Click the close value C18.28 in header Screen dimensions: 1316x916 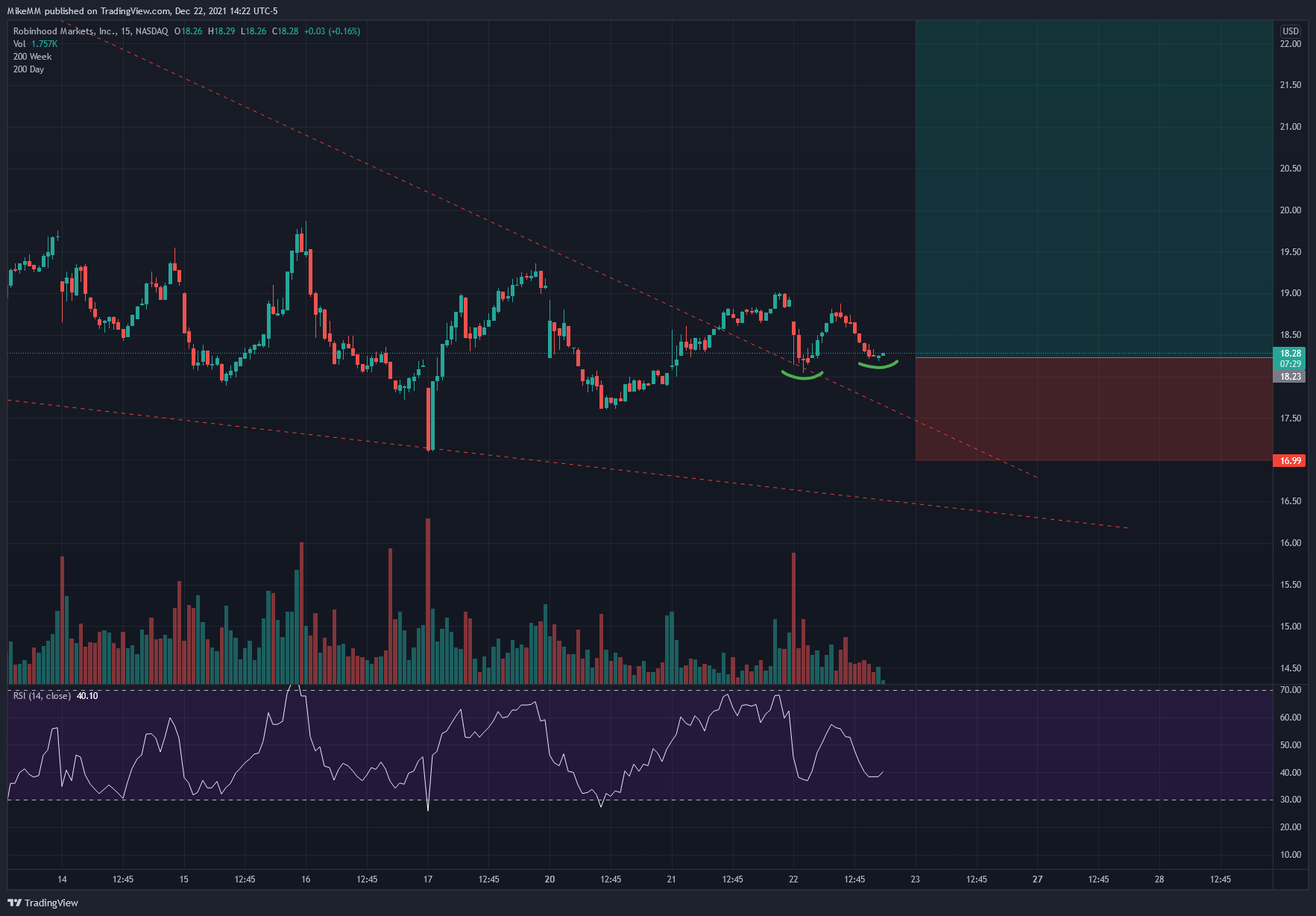point(286,31)
